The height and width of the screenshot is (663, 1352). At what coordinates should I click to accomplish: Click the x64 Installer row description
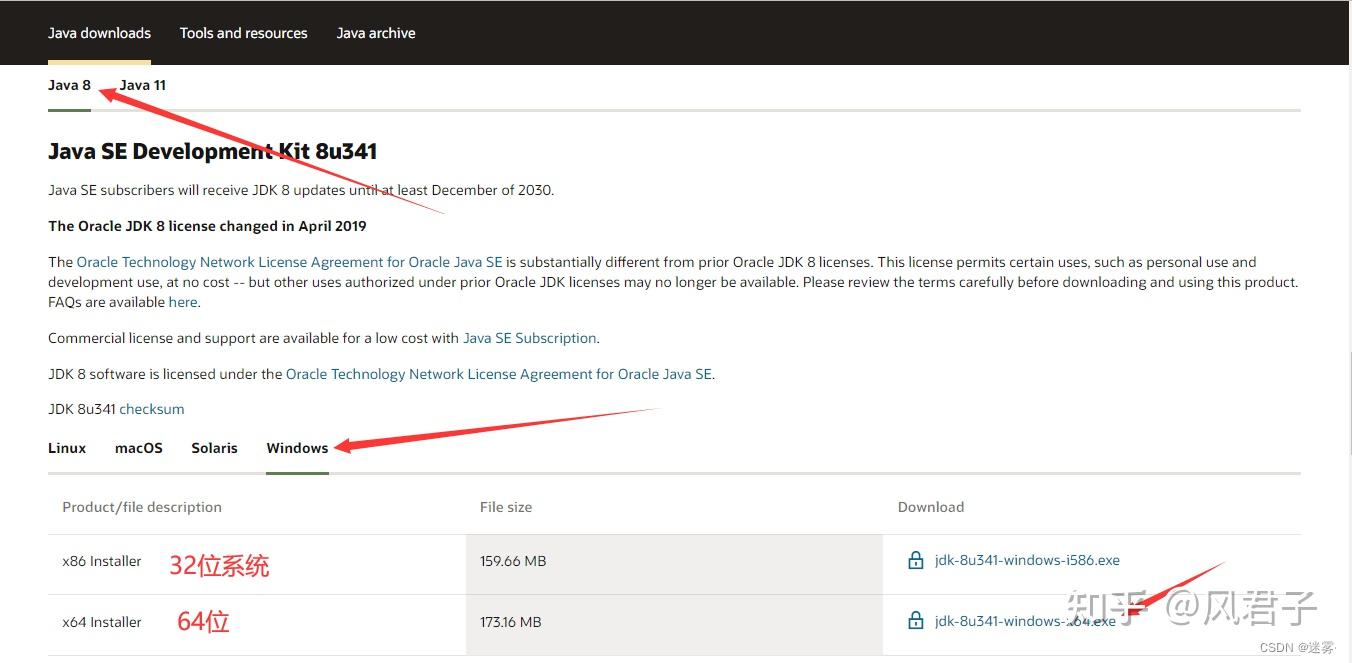pyautogui.click(x=102, y=622)
